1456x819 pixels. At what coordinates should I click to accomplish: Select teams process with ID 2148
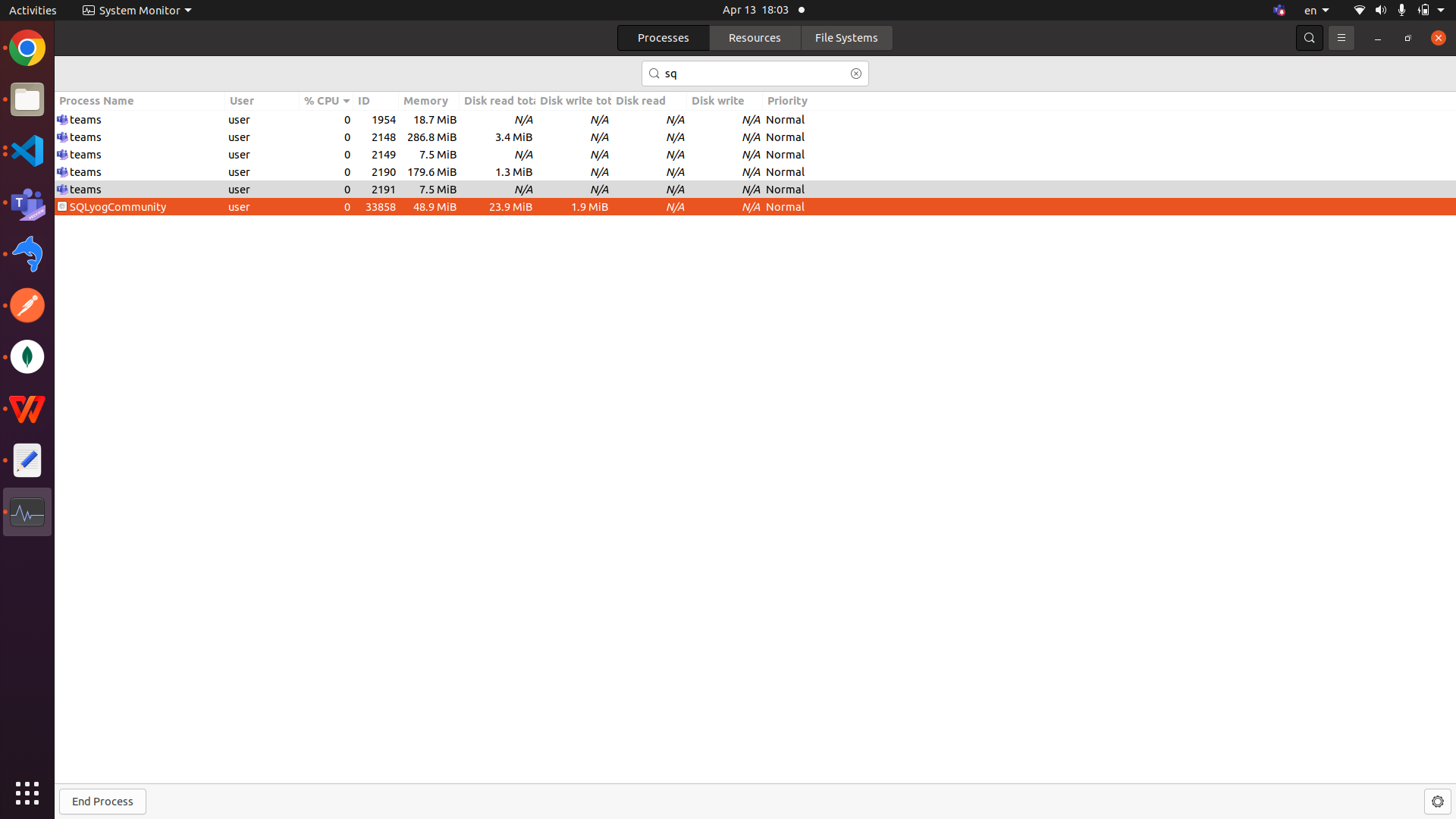[755, 137]
